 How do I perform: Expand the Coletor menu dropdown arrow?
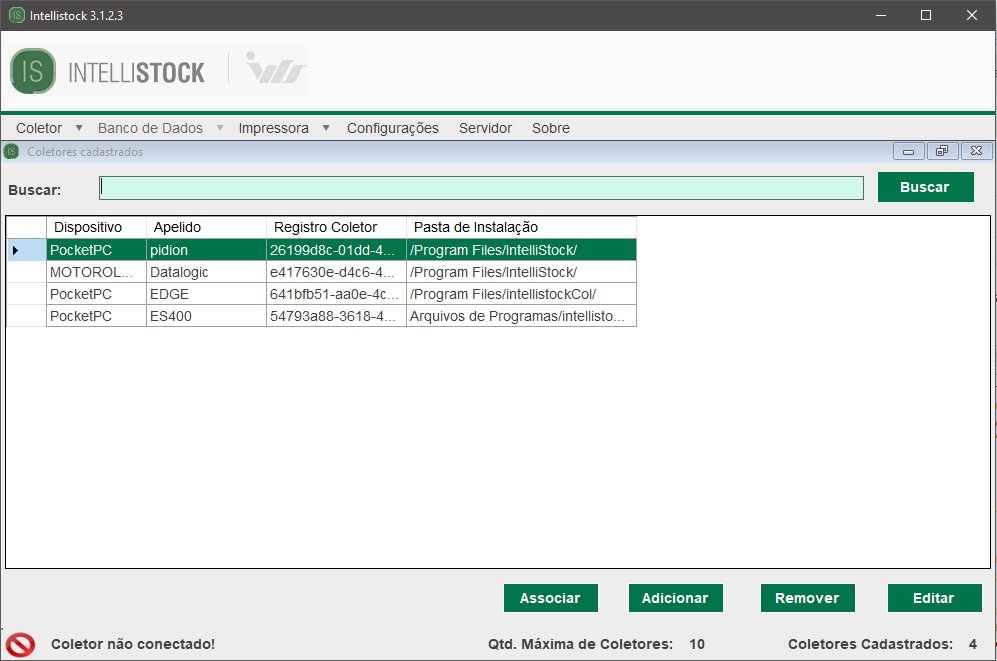click(x=79, y=128)
